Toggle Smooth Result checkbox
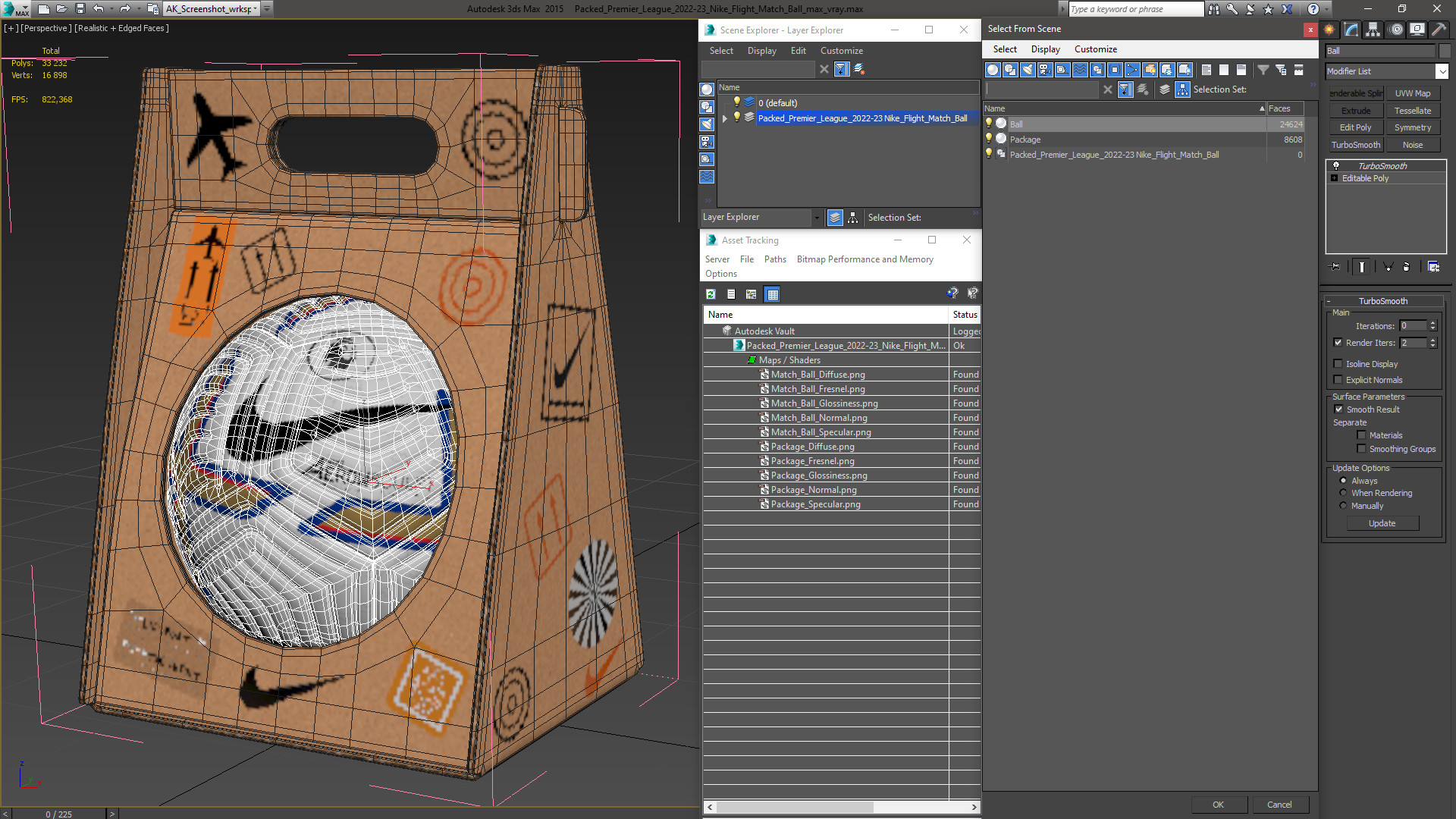This screenshot has height=819, width=1456. (x=1339, y=409)
